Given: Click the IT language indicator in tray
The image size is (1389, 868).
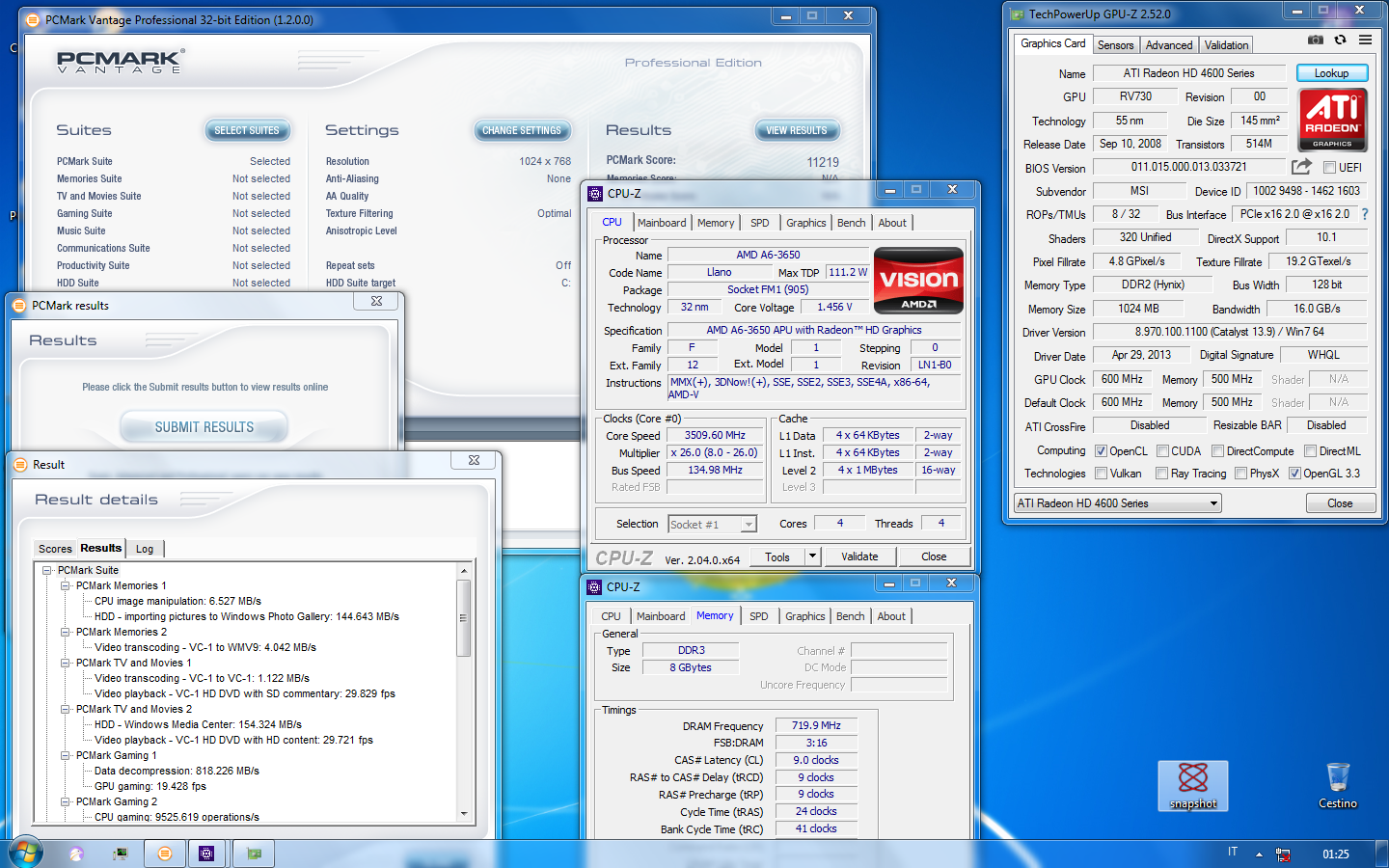Looking at the screenshot, I should pos(1232,852).
